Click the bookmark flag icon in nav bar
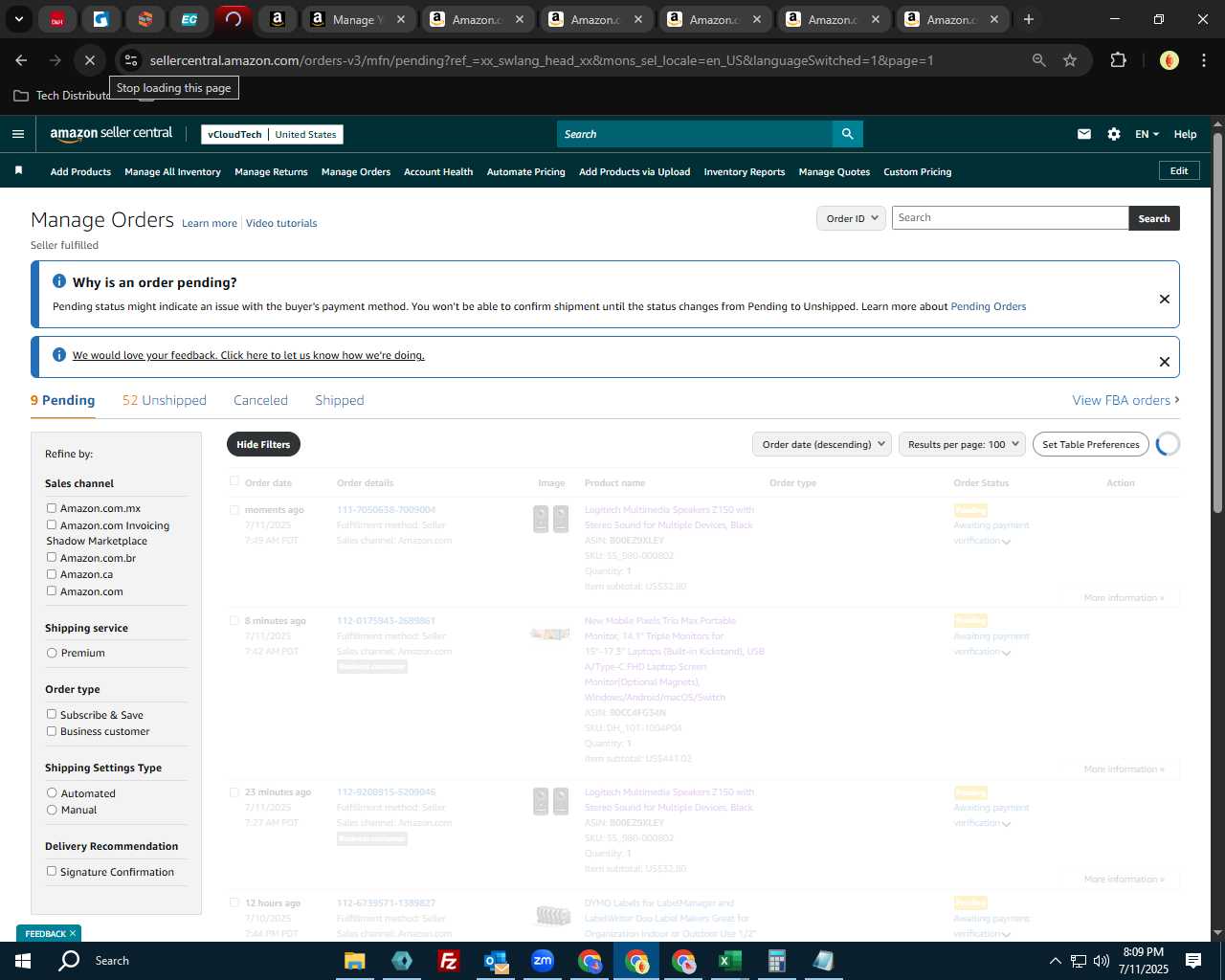Viewport: 1225px width, 980px height. point(18,170)
